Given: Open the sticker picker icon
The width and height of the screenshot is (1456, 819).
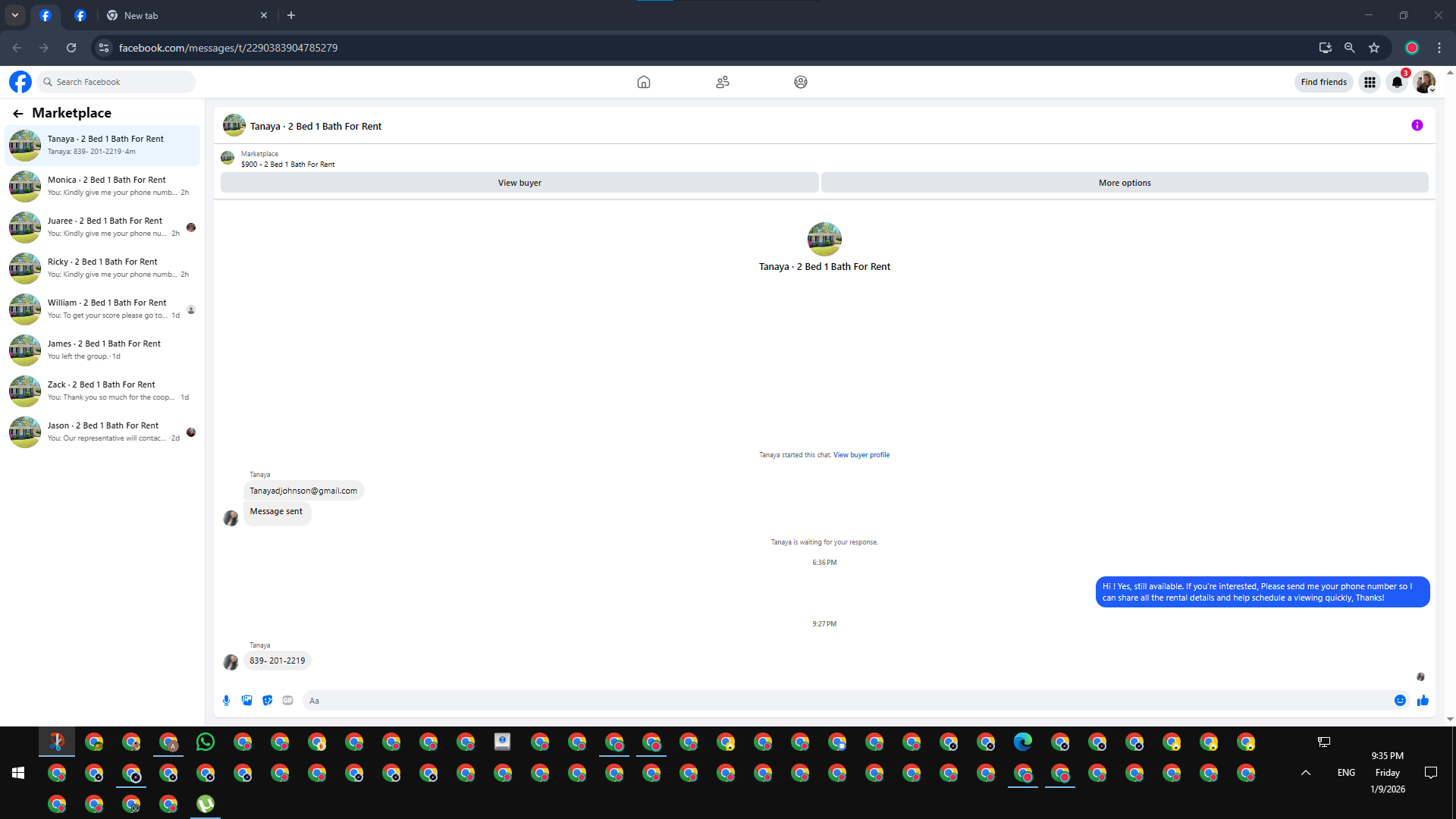Looking at the screenshot, I should tap(267, 701).
